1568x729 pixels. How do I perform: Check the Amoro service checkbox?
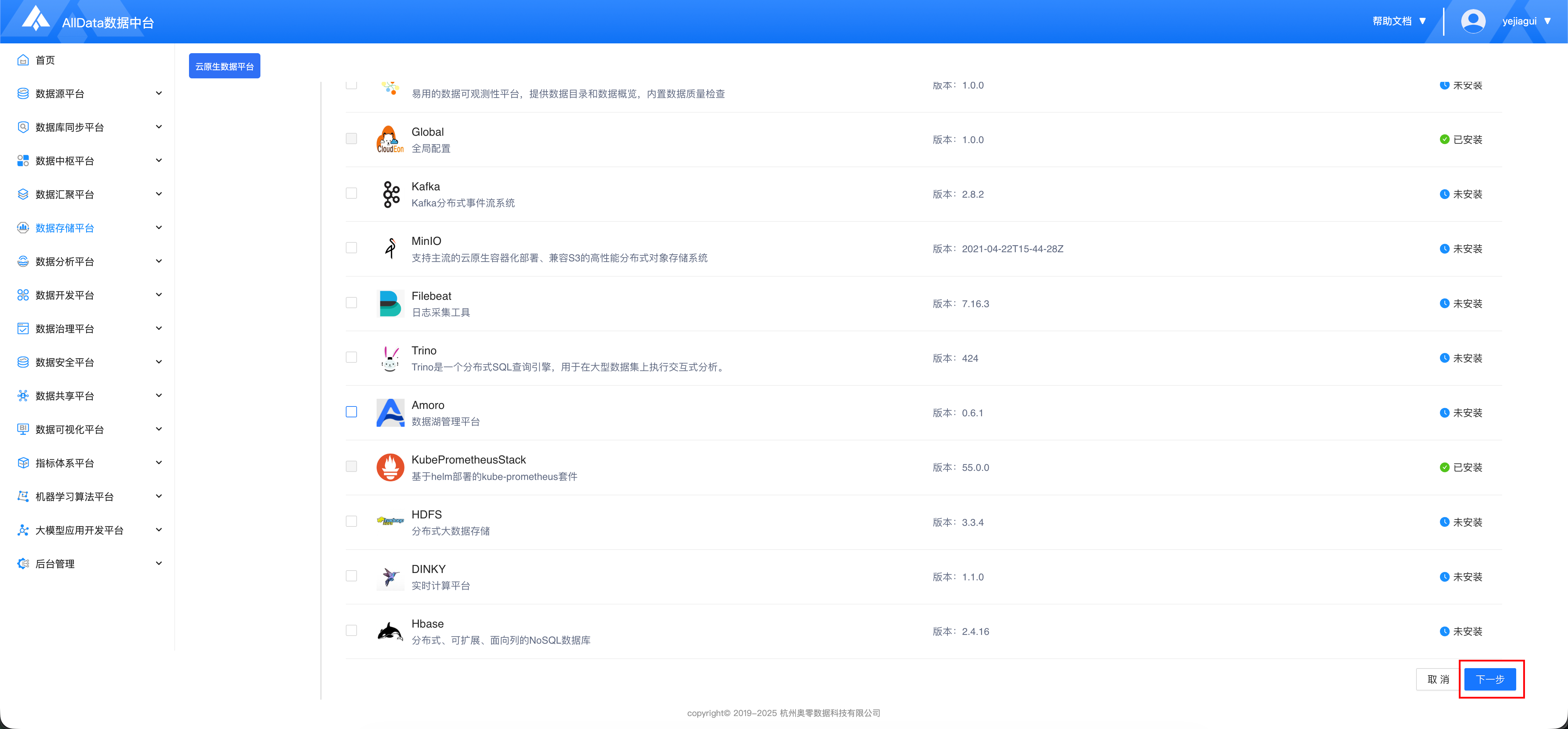(351, 412)
